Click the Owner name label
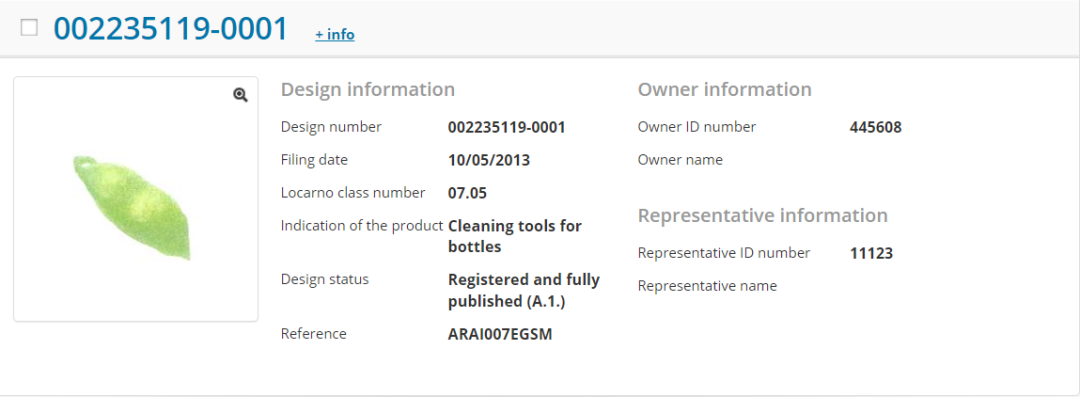The image size is (1080, 397). [x=681, y=160]
